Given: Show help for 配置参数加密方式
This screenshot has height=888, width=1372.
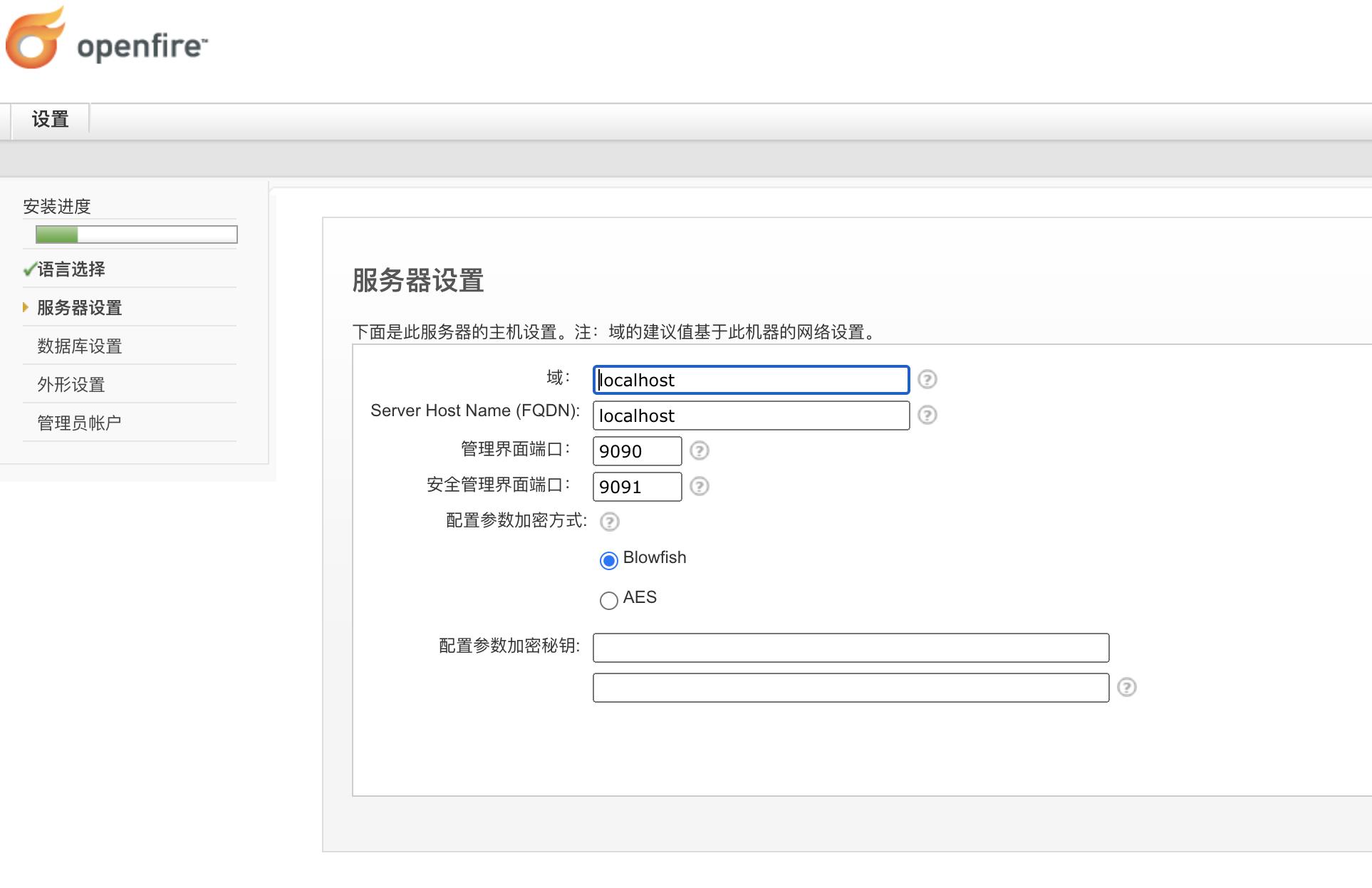Looking at the screenshot, I should (610, 522).
